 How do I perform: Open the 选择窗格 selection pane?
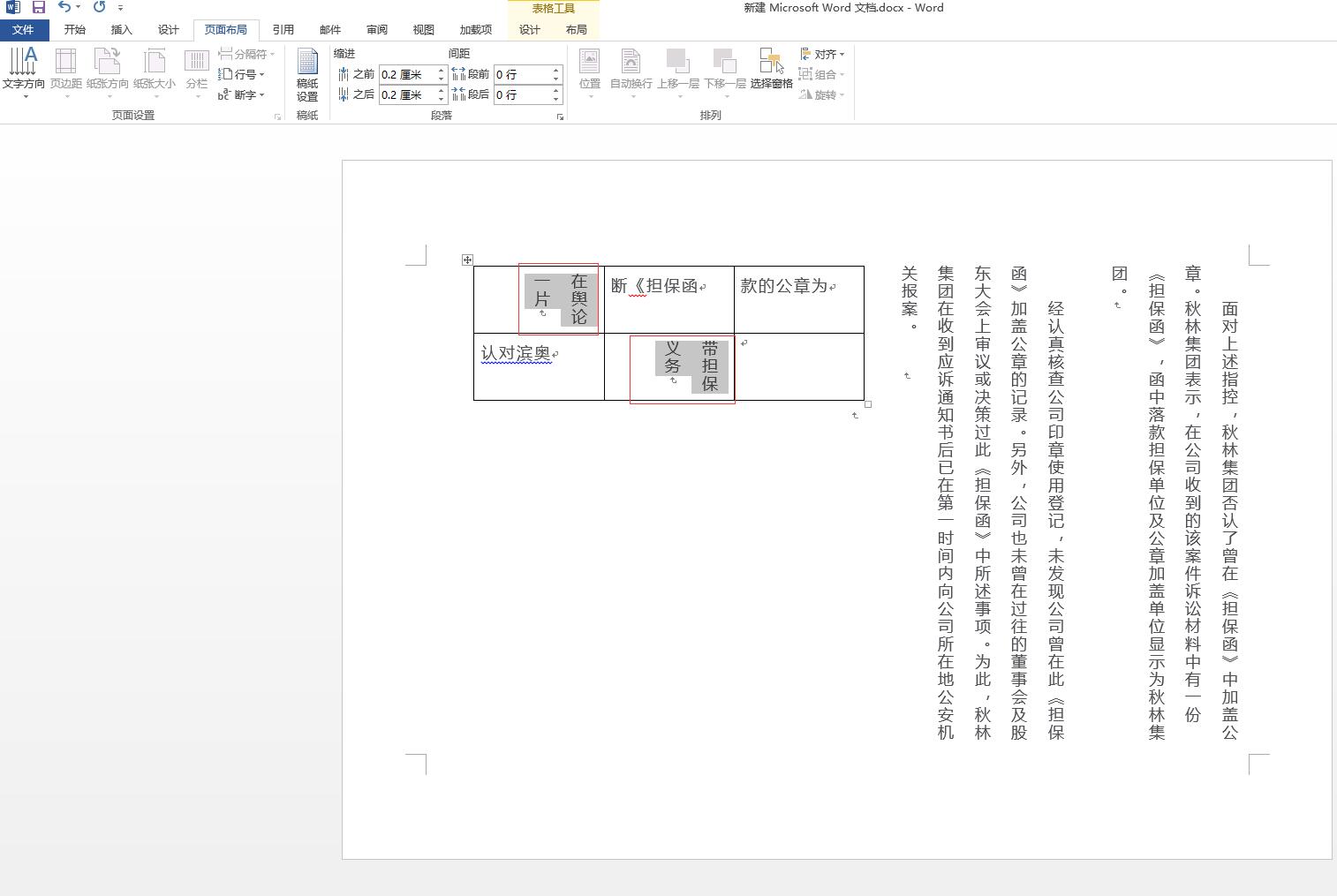(x=771, y=69)
